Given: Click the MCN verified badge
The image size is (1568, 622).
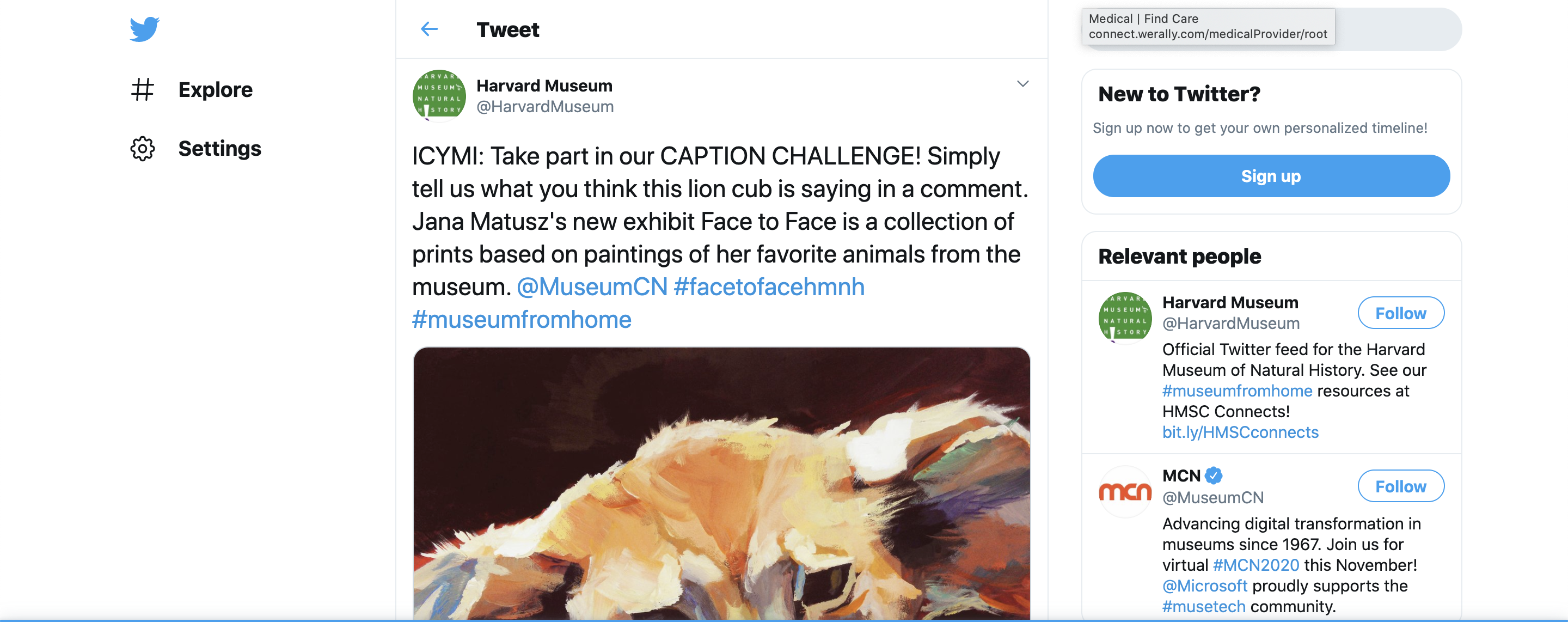Looking at the screenshot, I should (1213, 475).
